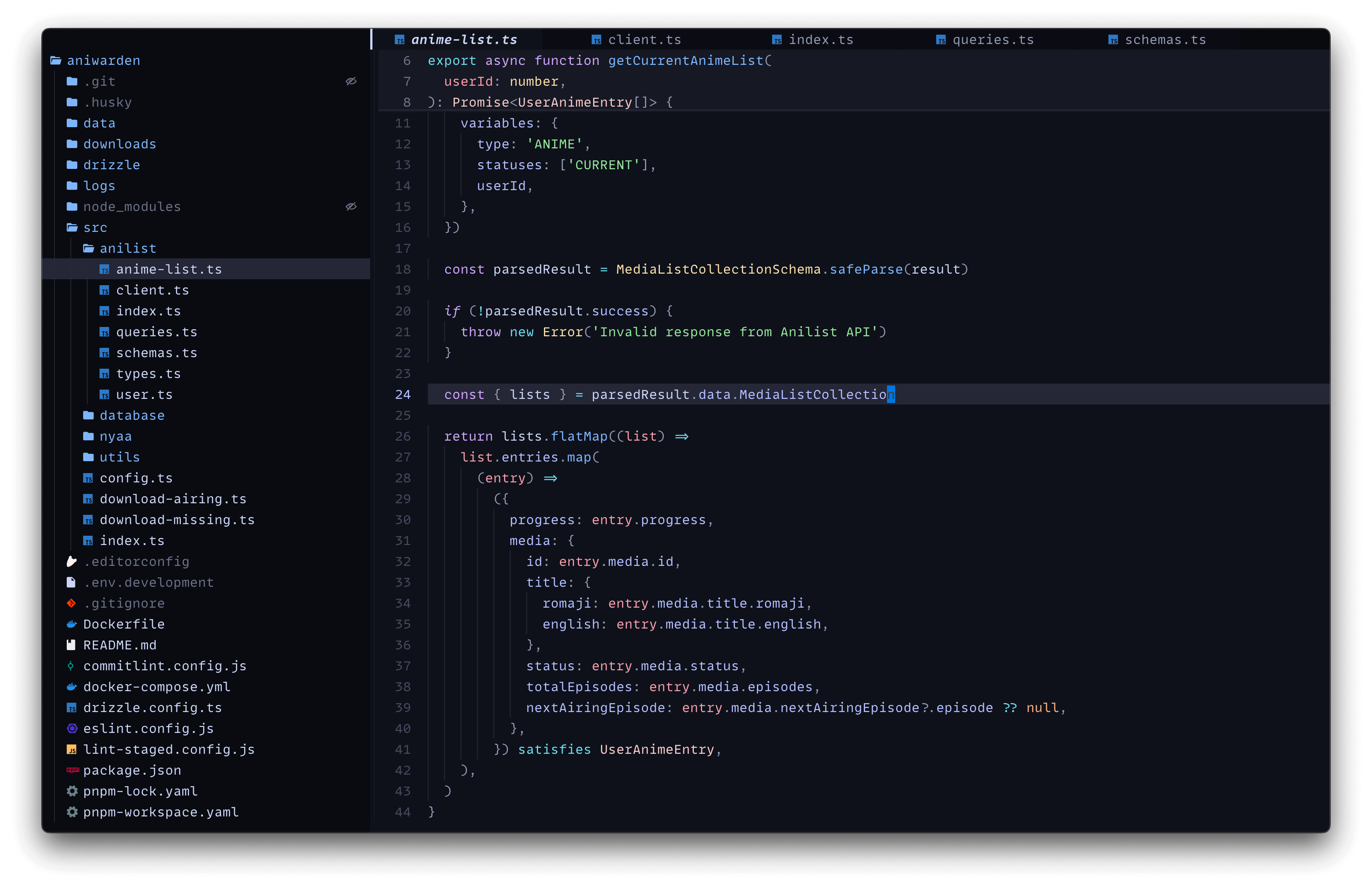Click the TypeScript icon on schemas.ts tab
Screen dimensions: 1372x888
pos(1113,40)
